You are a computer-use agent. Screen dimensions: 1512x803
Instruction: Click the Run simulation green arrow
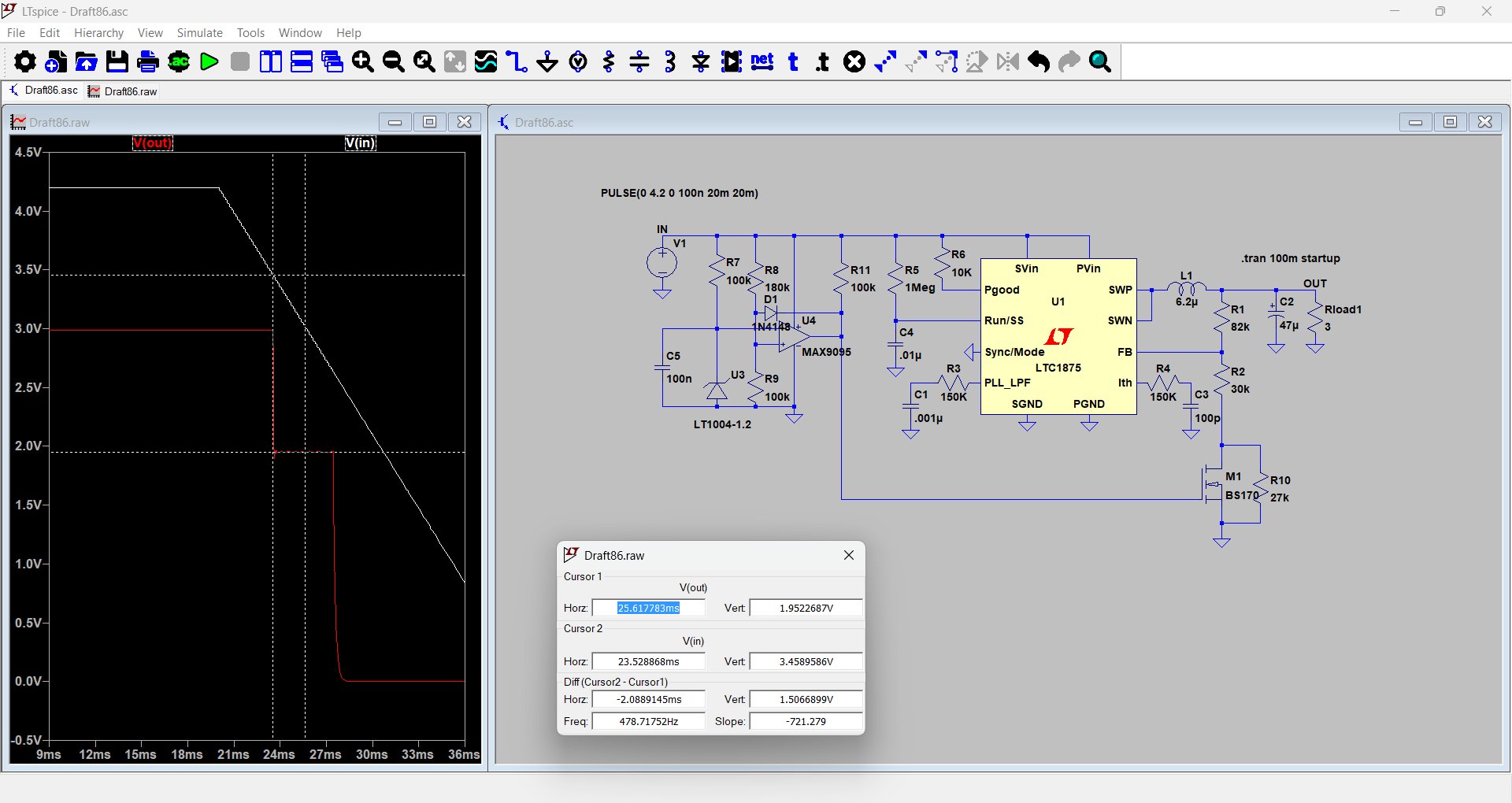209,61
